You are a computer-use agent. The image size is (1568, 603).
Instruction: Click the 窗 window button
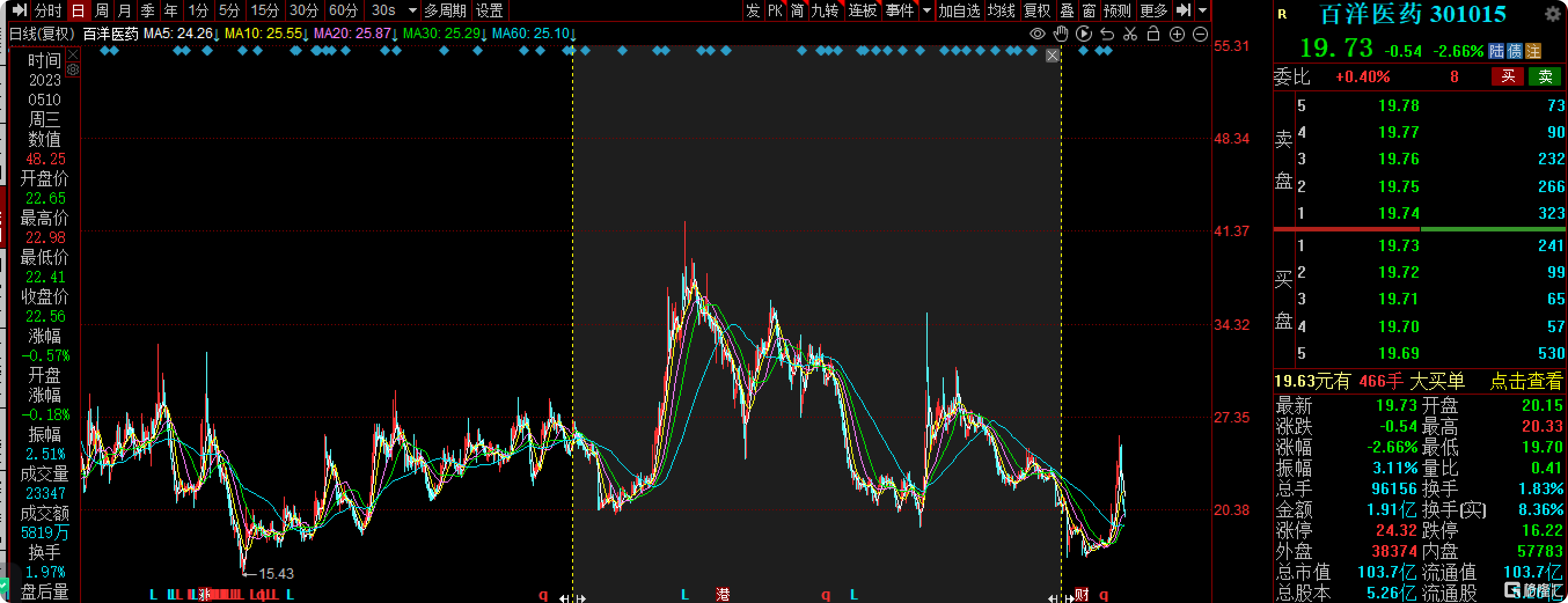tap(1089, 10)
